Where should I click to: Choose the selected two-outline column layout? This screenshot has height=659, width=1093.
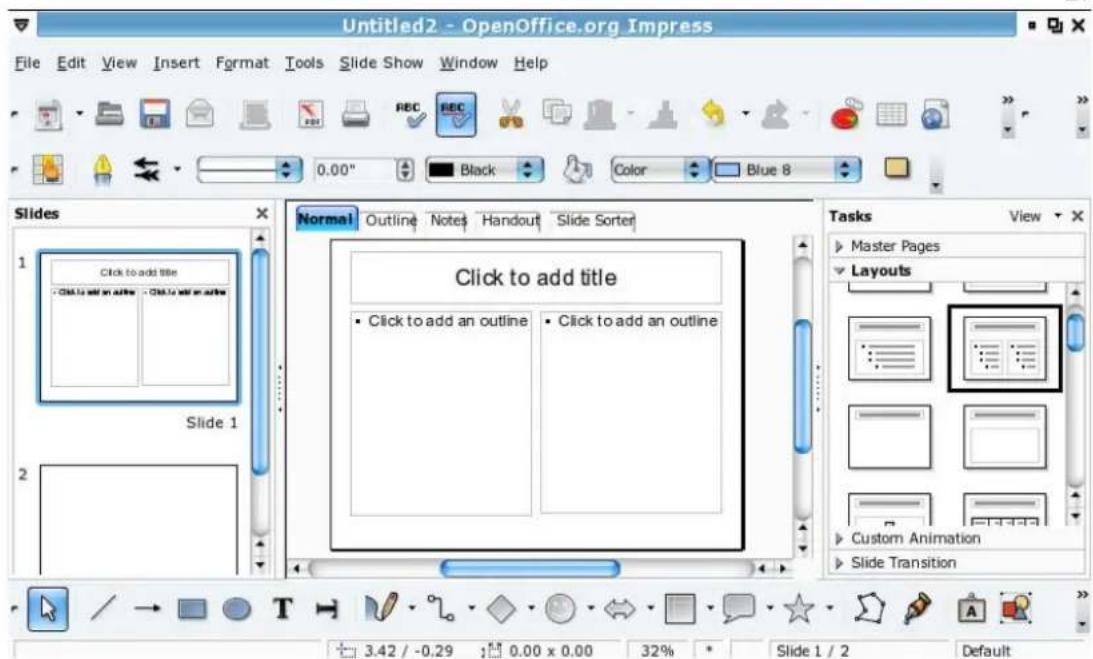click(1004, 349)
